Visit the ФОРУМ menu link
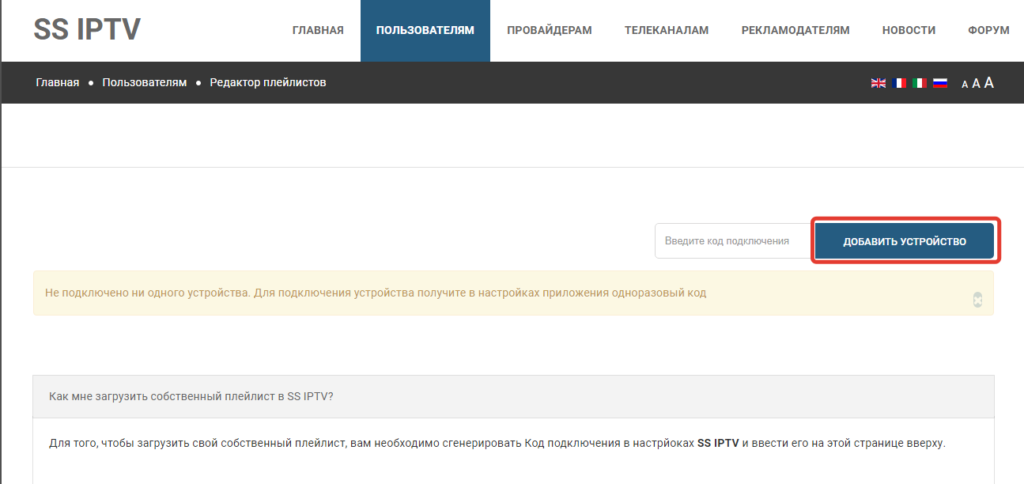 point(988,30)
